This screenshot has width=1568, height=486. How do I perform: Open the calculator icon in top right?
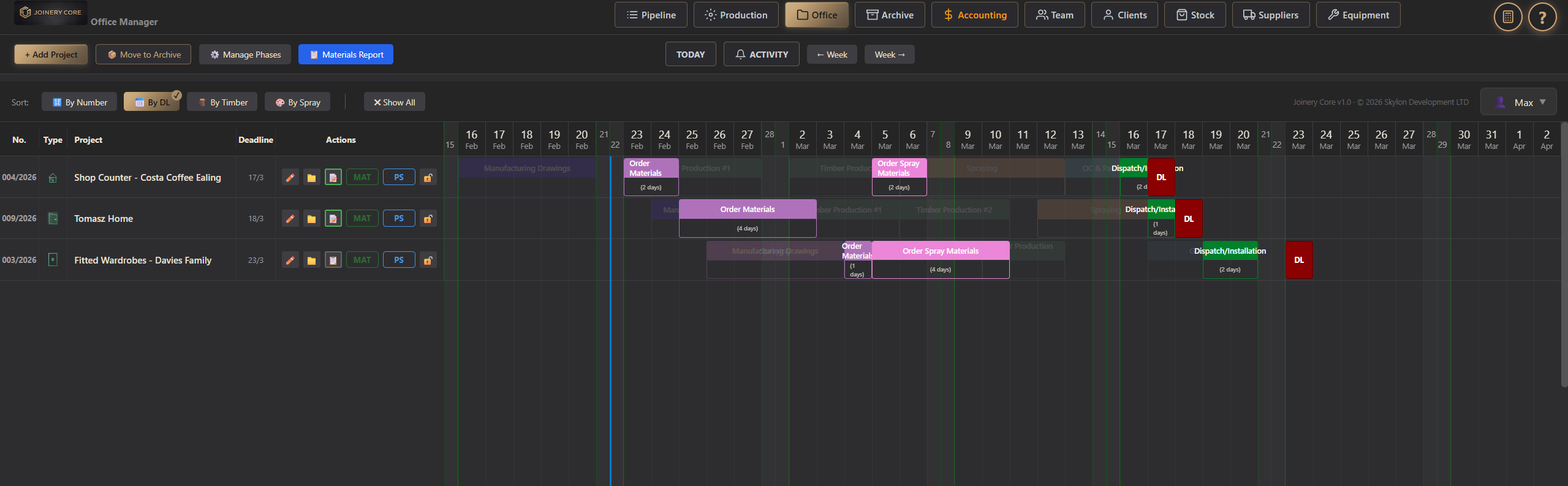tap(1507, 17)
